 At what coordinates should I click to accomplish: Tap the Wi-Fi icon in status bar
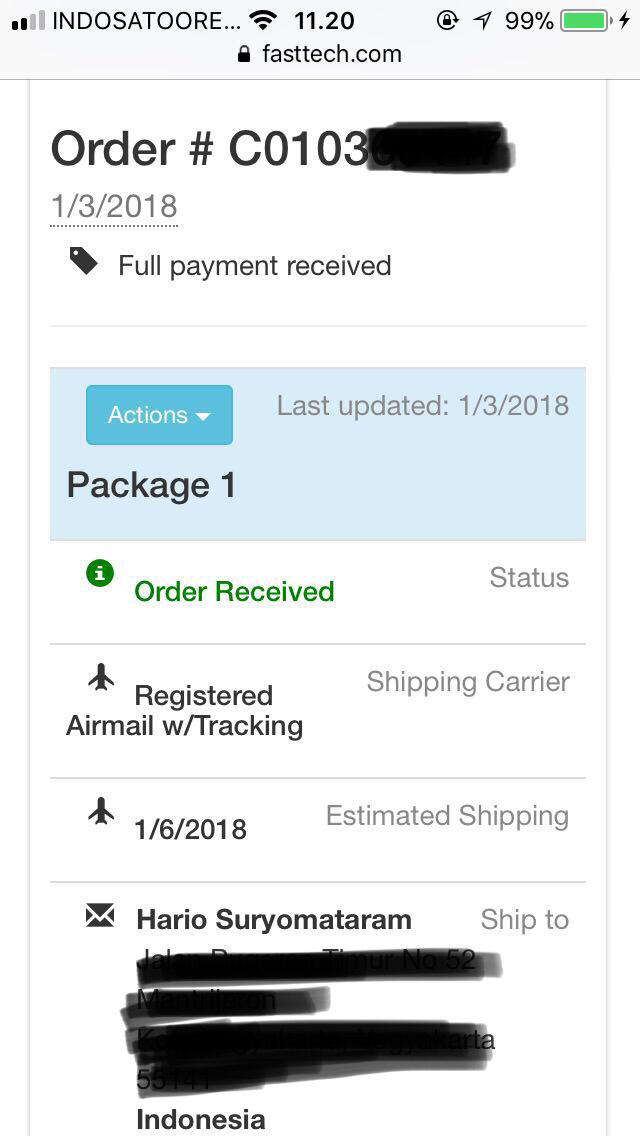click(265, 20)
